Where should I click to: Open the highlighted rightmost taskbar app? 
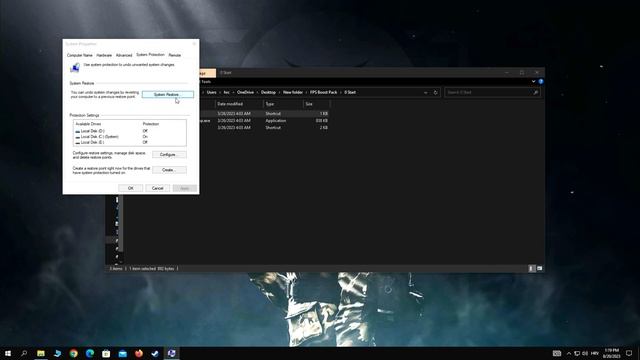pyautogui.click(x=171, y=353)
